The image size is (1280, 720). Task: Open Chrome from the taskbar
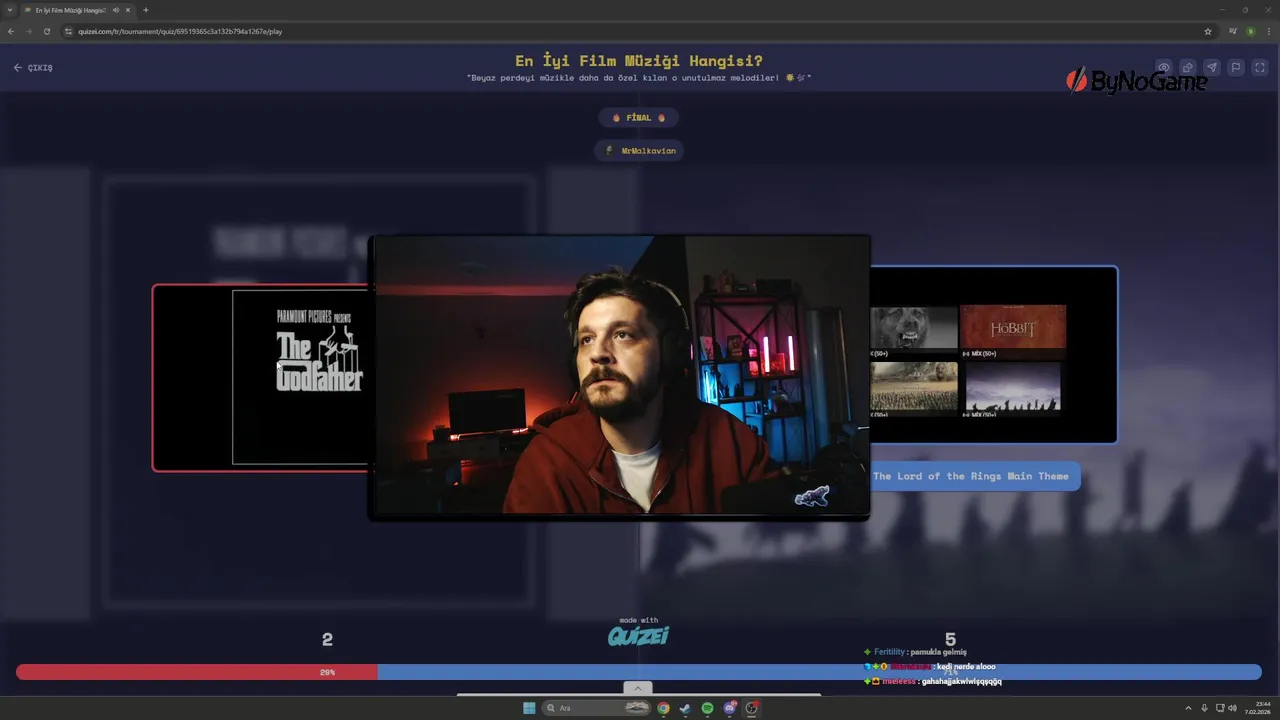click(x=663, y=708)
